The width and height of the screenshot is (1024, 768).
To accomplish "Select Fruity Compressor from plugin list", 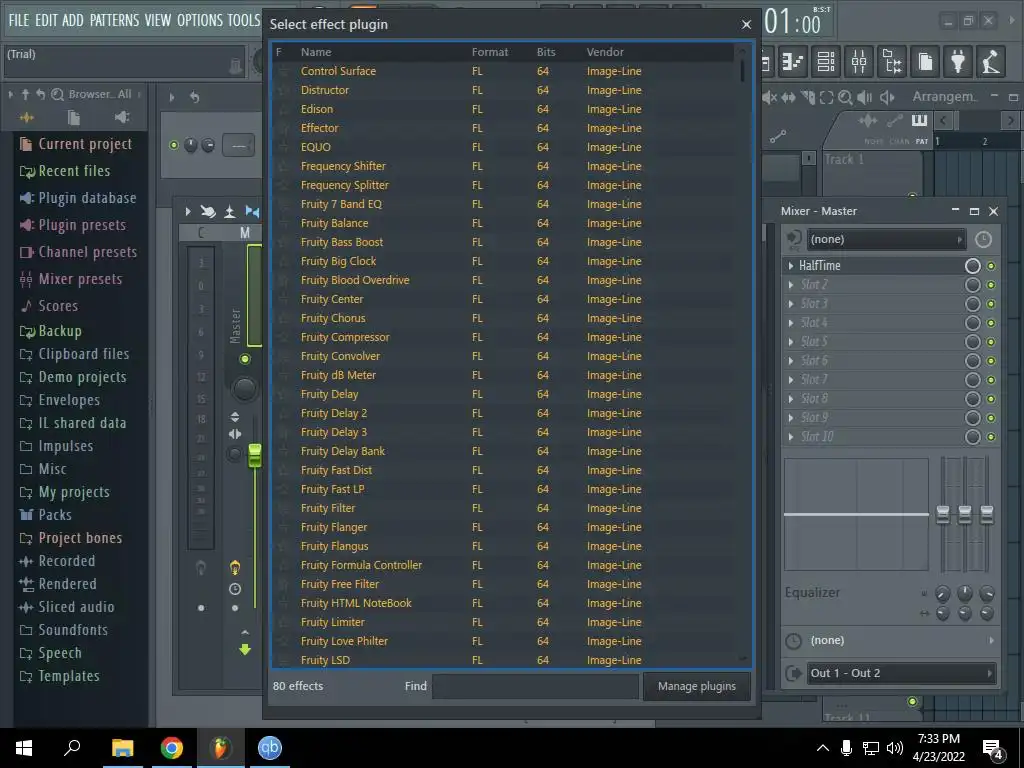I will [x=345, y=338].
